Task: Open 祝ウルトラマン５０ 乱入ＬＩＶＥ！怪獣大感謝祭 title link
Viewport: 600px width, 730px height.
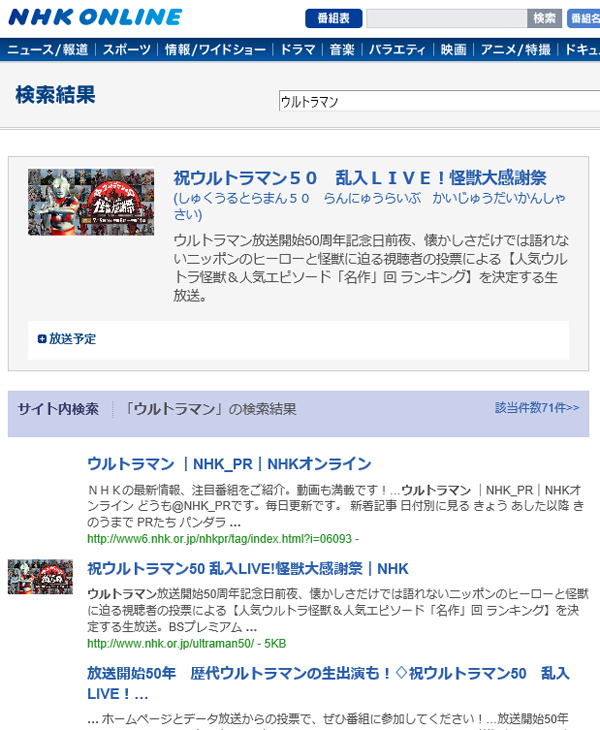Action: (x=360, y=178)
